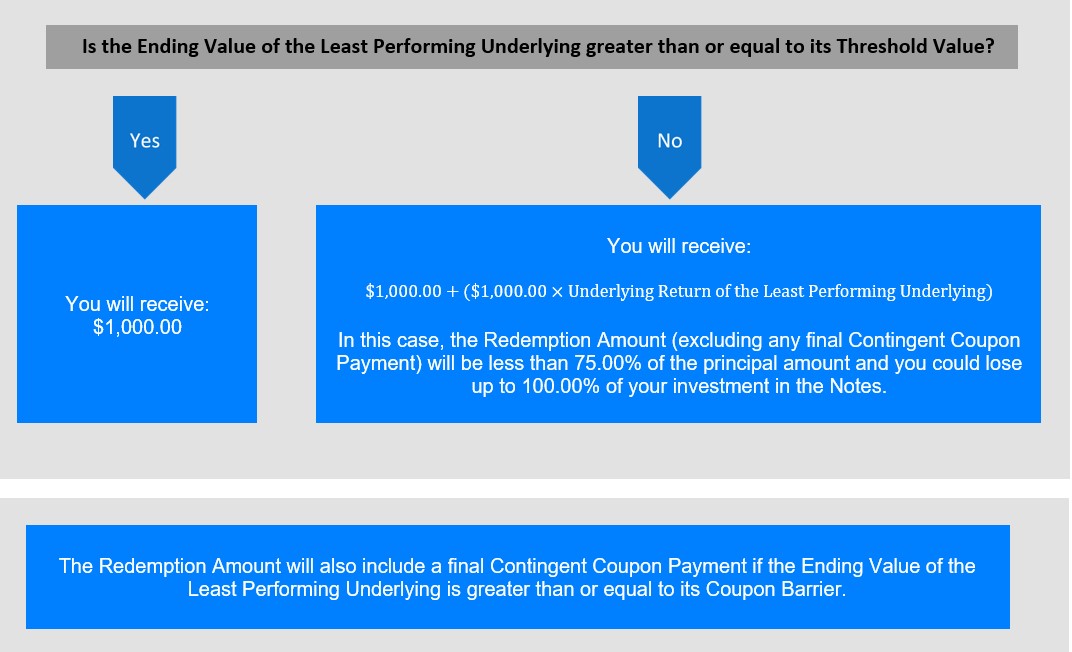Click the multiplication sign in the formula

(557, 292)
